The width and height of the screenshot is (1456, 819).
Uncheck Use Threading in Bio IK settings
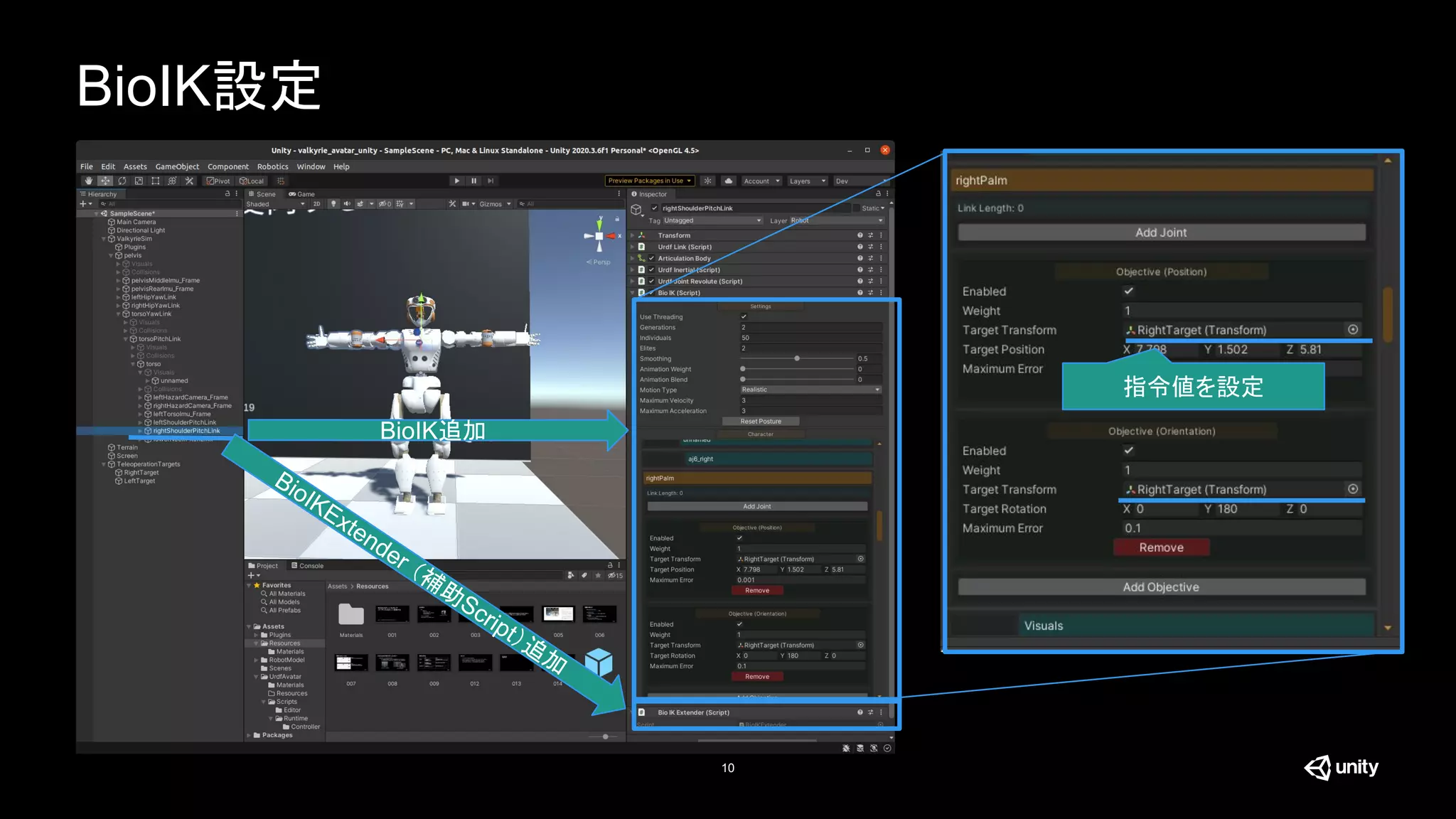point(744,317)
